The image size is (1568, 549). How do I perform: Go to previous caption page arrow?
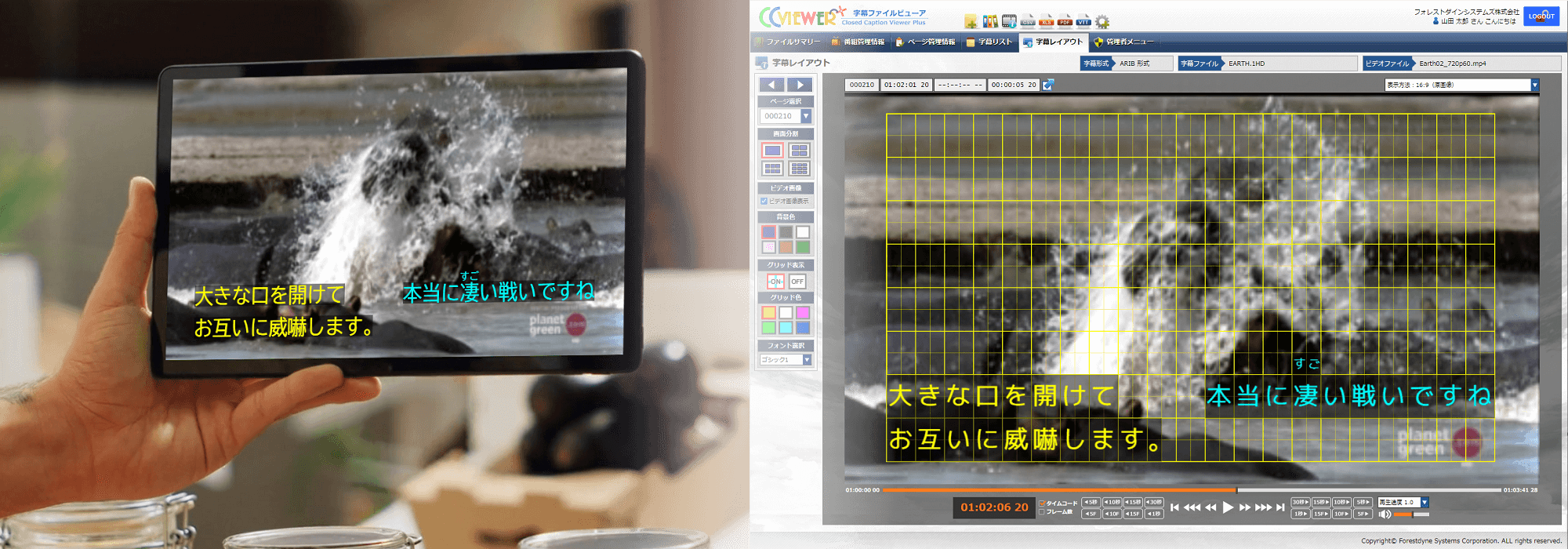[771, 85]
